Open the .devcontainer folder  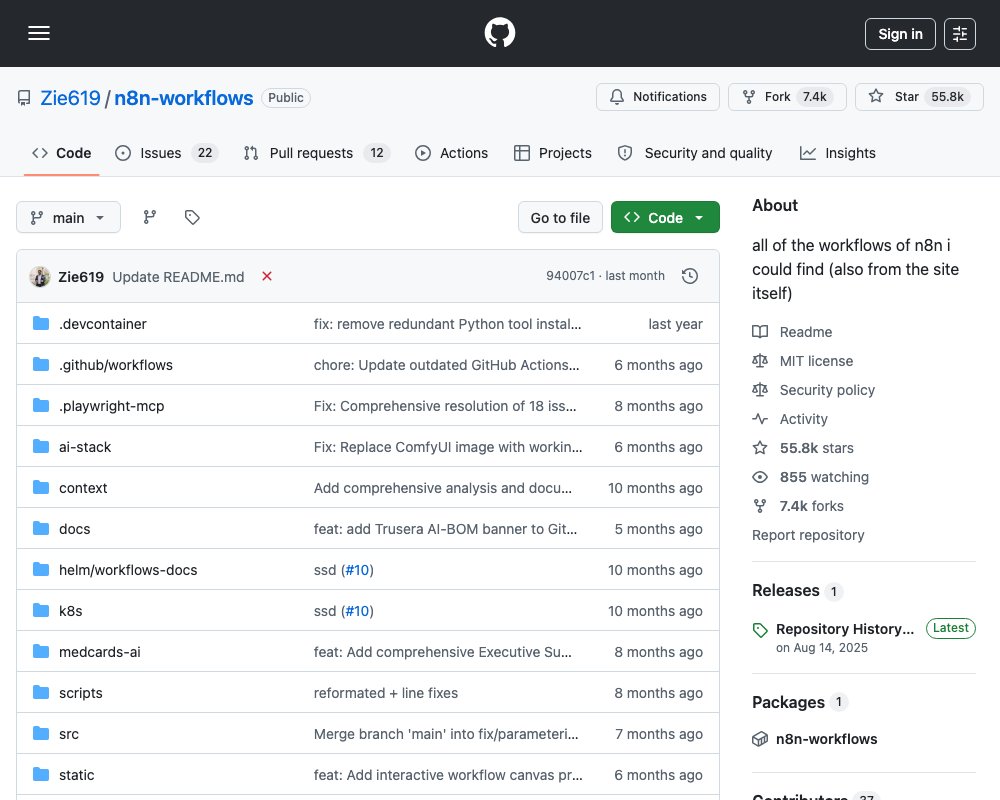pos(103,324)
